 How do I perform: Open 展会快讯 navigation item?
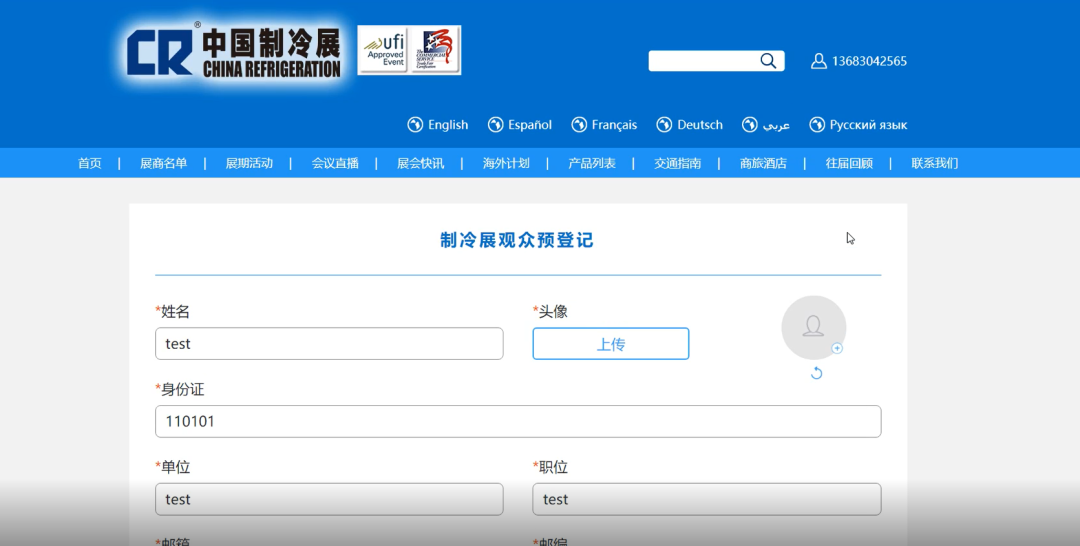(420, 163)
